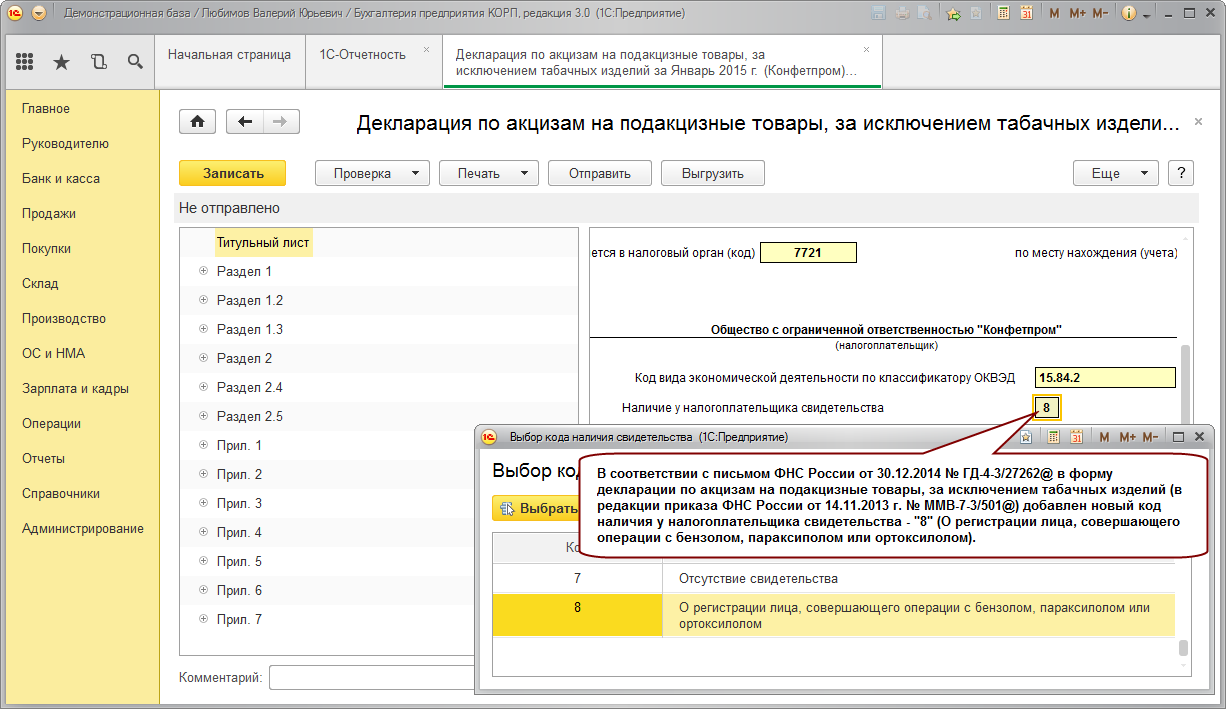This screenshot has width=1226, height=709.
Task: Click the ОКВЭД code field 15.84.2
Action: coord(1106,378)
